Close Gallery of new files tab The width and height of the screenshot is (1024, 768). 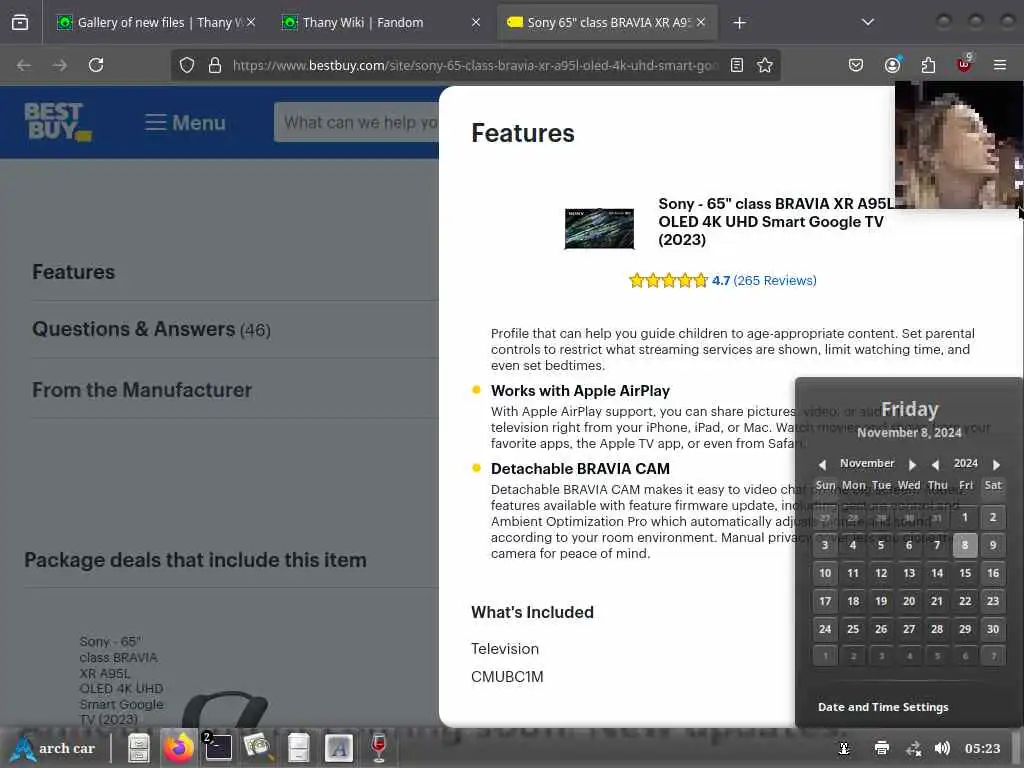[x=251, y=23]
